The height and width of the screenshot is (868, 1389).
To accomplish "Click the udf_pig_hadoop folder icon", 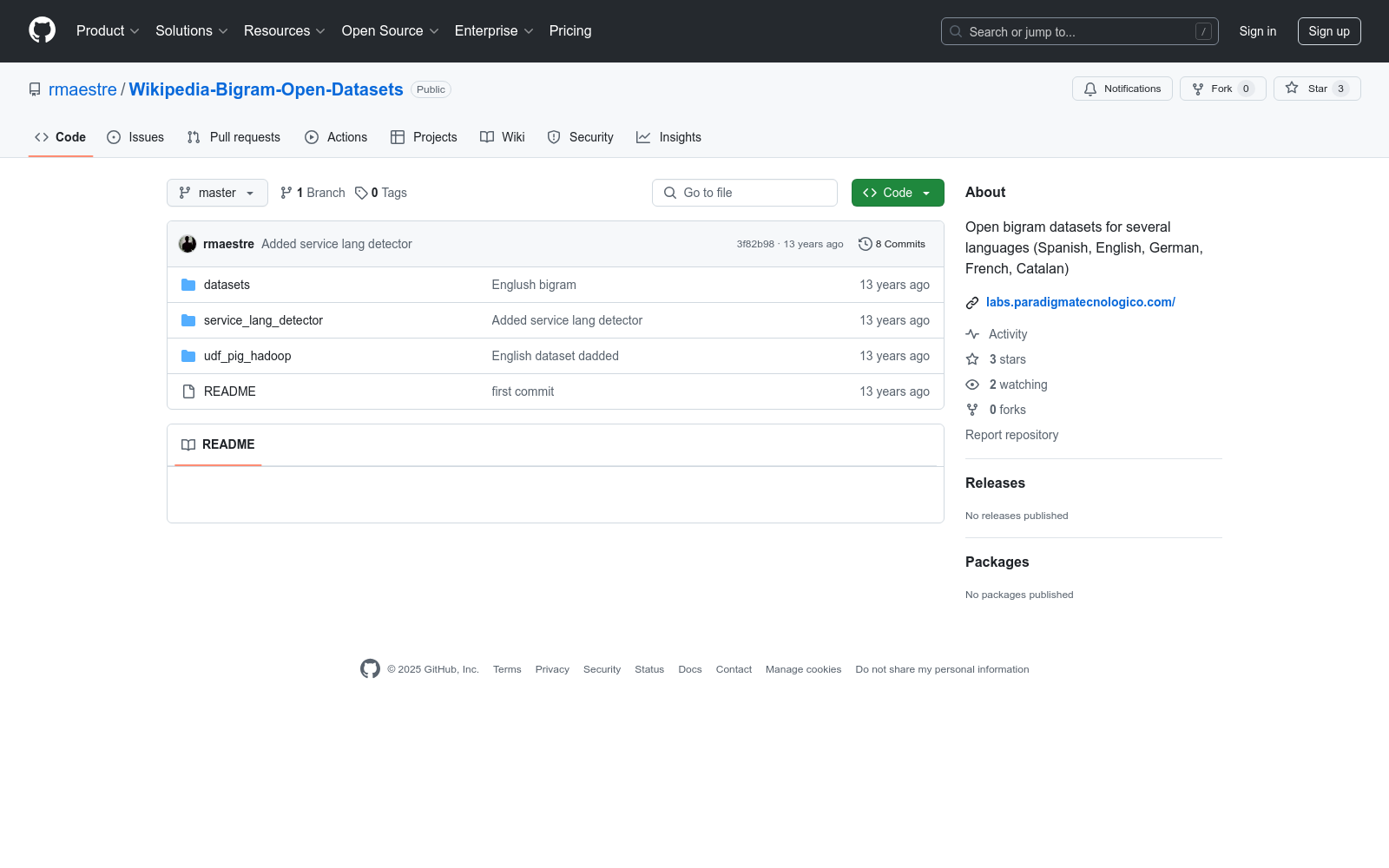I will (188, 356).
